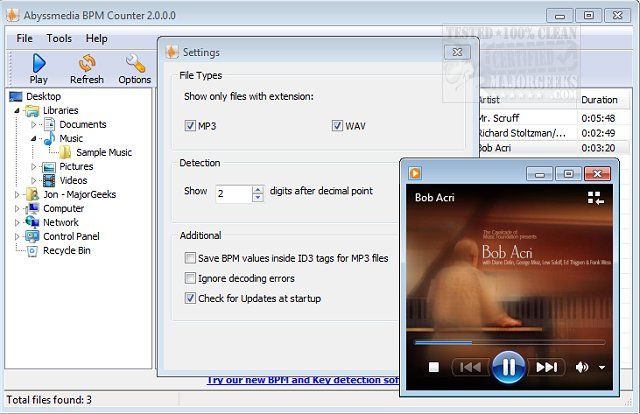Select the Richard Stoltzman track row
Screen dimensions: 640x414
click(553, 133)
